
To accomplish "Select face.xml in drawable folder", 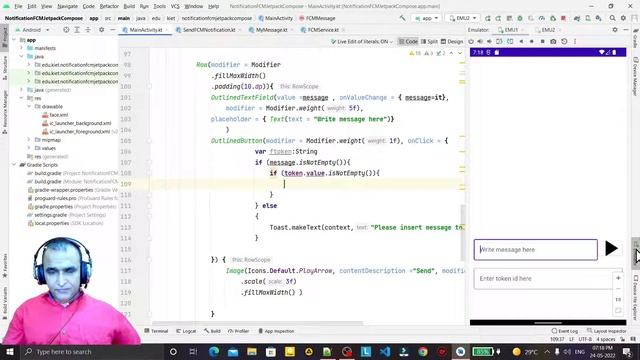I will 55,115.
